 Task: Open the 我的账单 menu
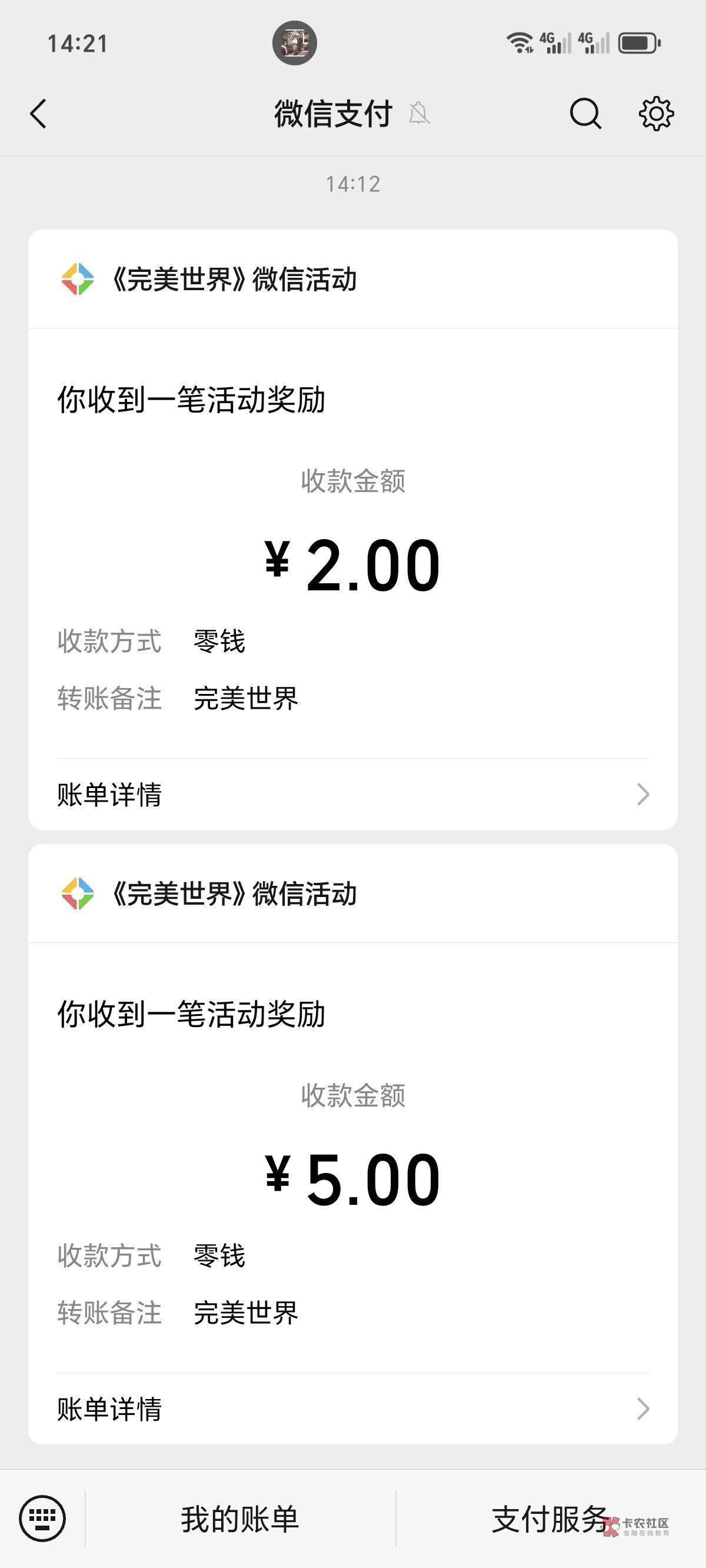pos(240,1519)
